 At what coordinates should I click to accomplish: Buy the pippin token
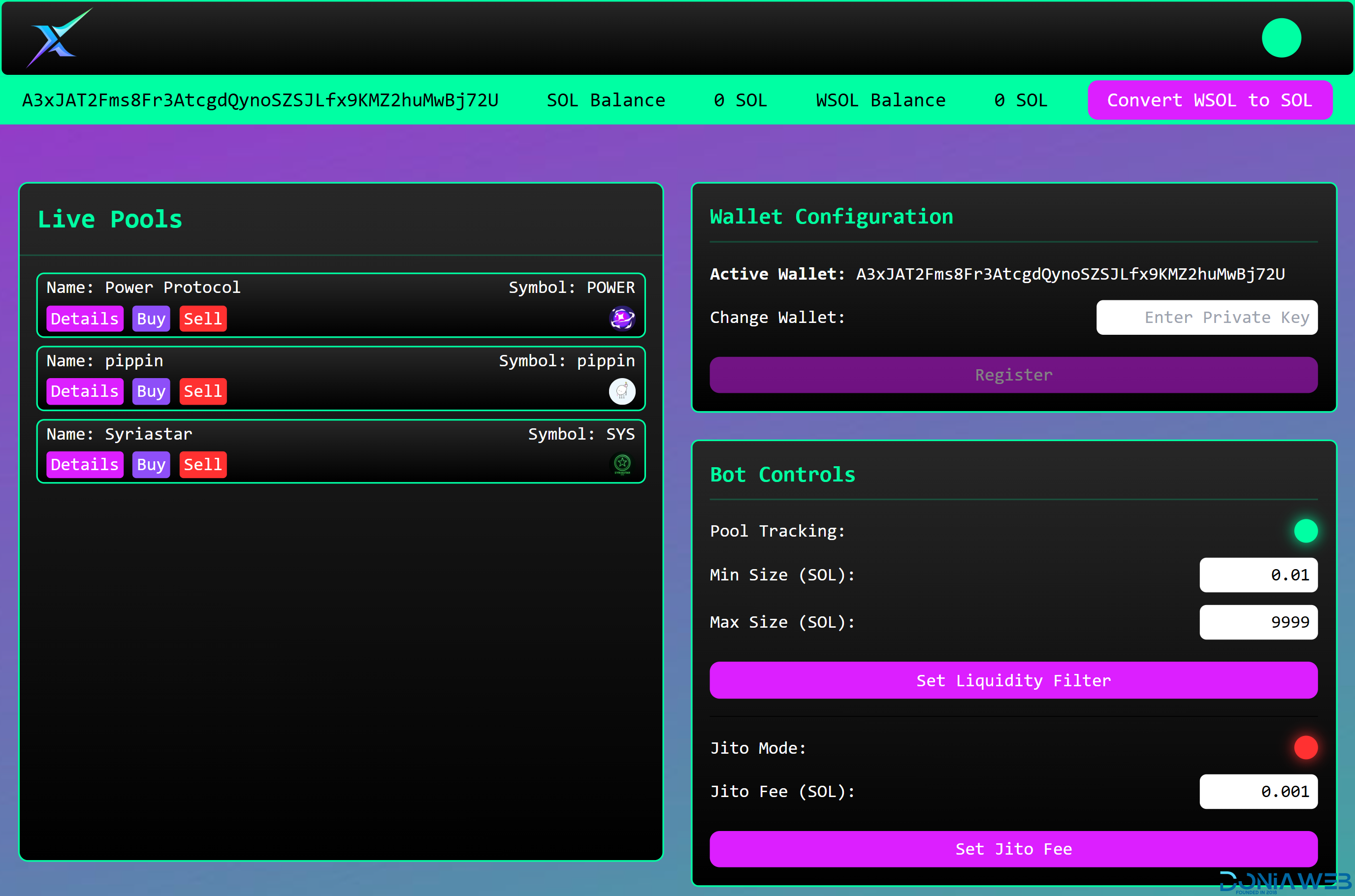151,391
